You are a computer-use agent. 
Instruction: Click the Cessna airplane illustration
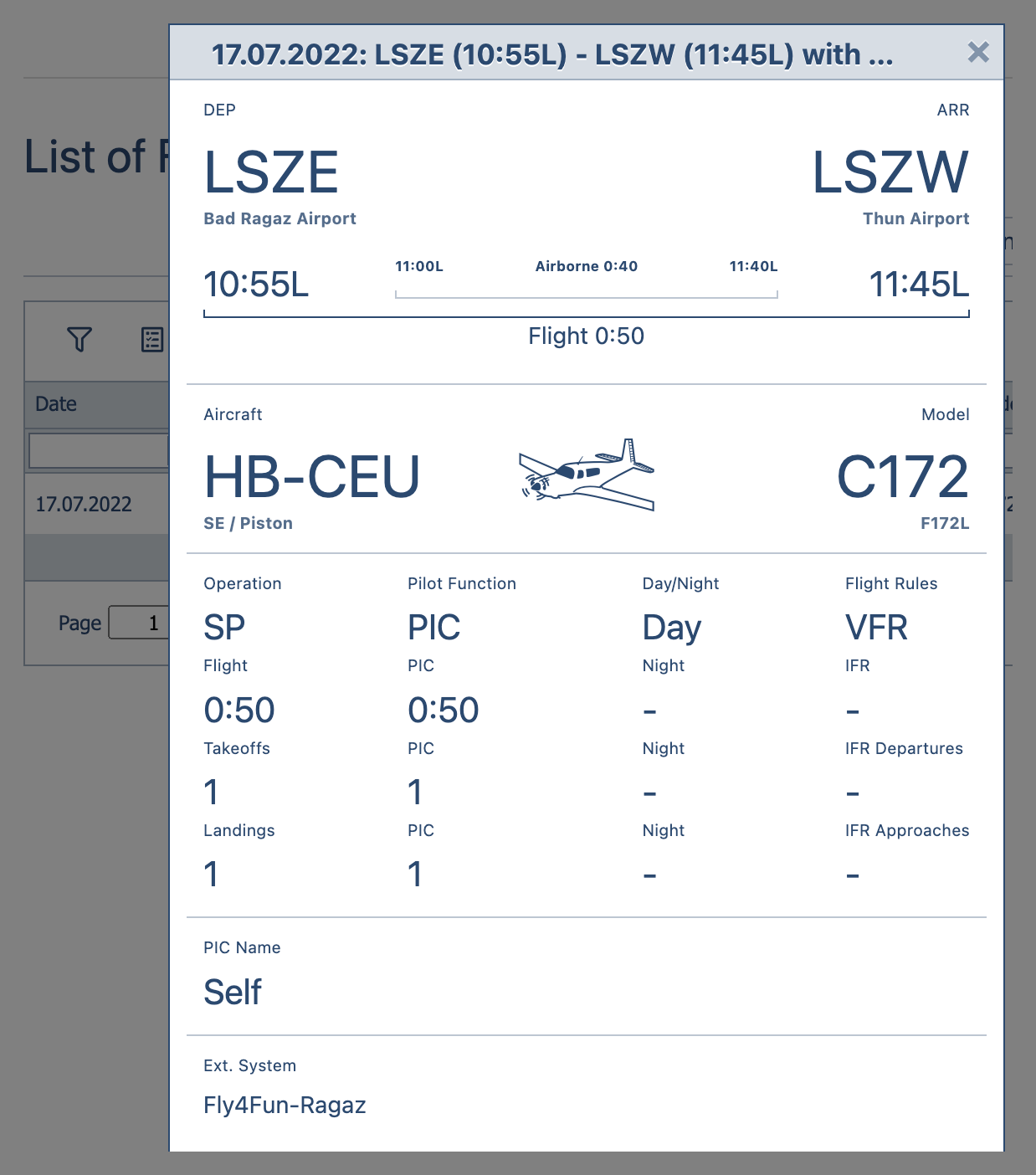point(587,475)
